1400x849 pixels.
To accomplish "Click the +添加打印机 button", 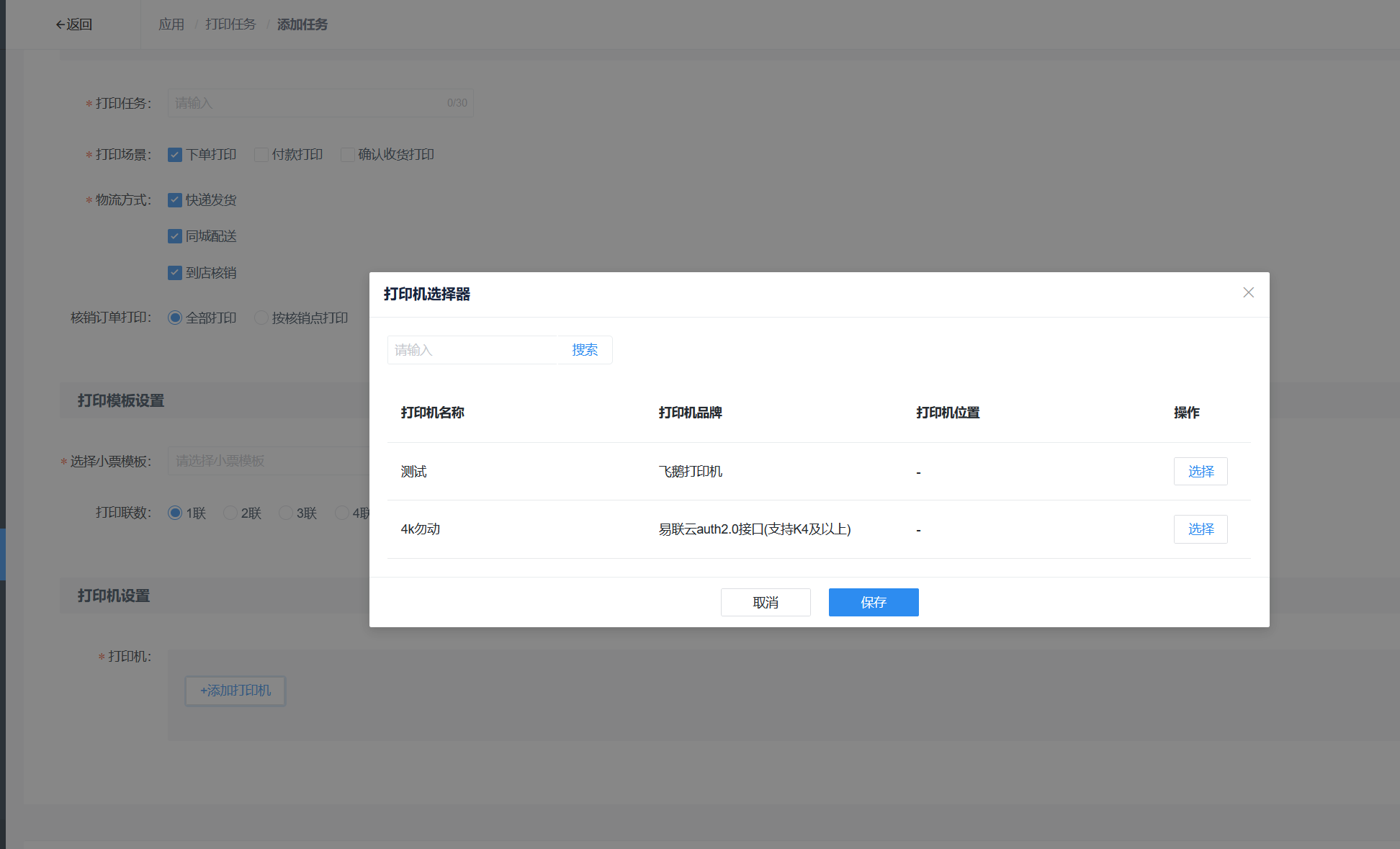I will [235, 691].
